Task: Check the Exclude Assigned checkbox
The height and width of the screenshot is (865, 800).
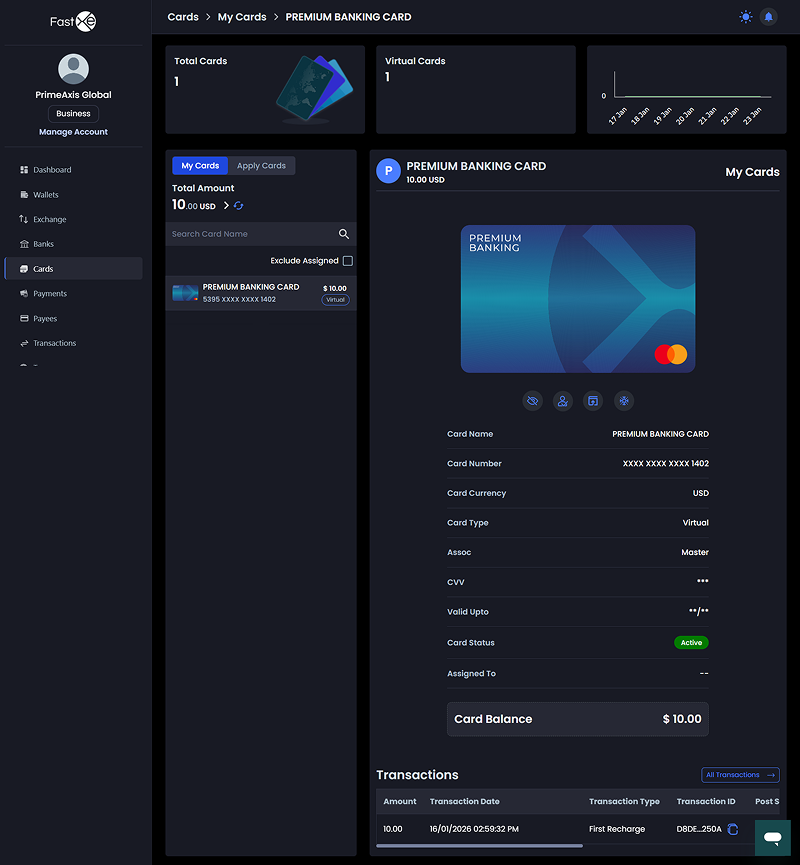Action: point(348,261)
